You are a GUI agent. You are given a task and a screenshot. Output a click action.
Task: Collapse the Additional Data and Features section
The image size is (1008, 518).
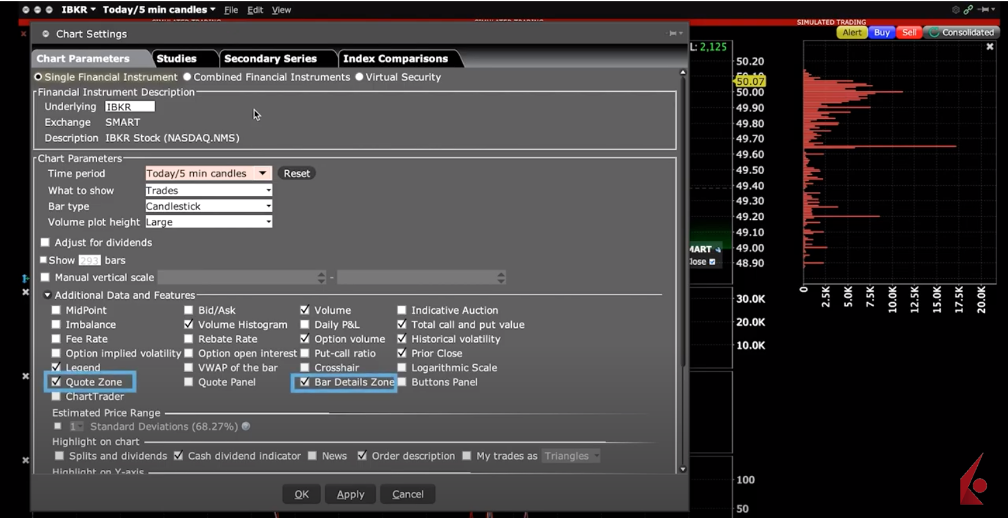tap(47, 296)
